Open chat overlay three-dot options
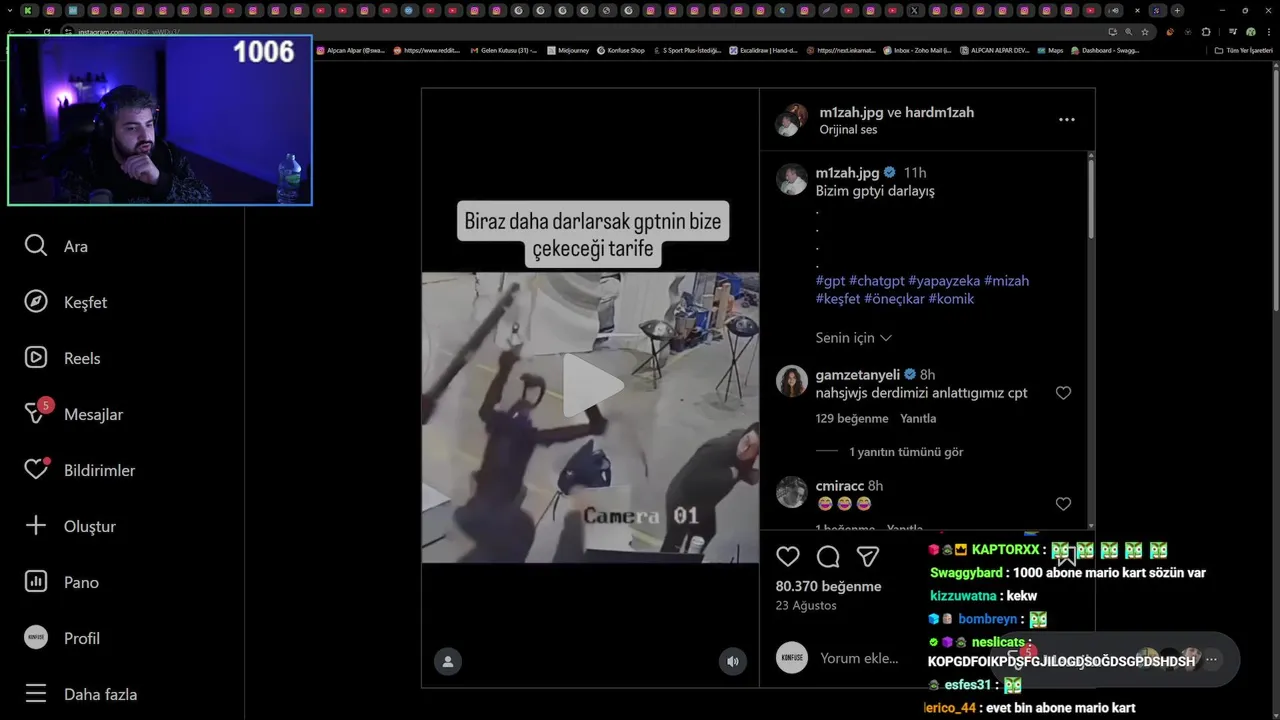 click(1211, 659)
